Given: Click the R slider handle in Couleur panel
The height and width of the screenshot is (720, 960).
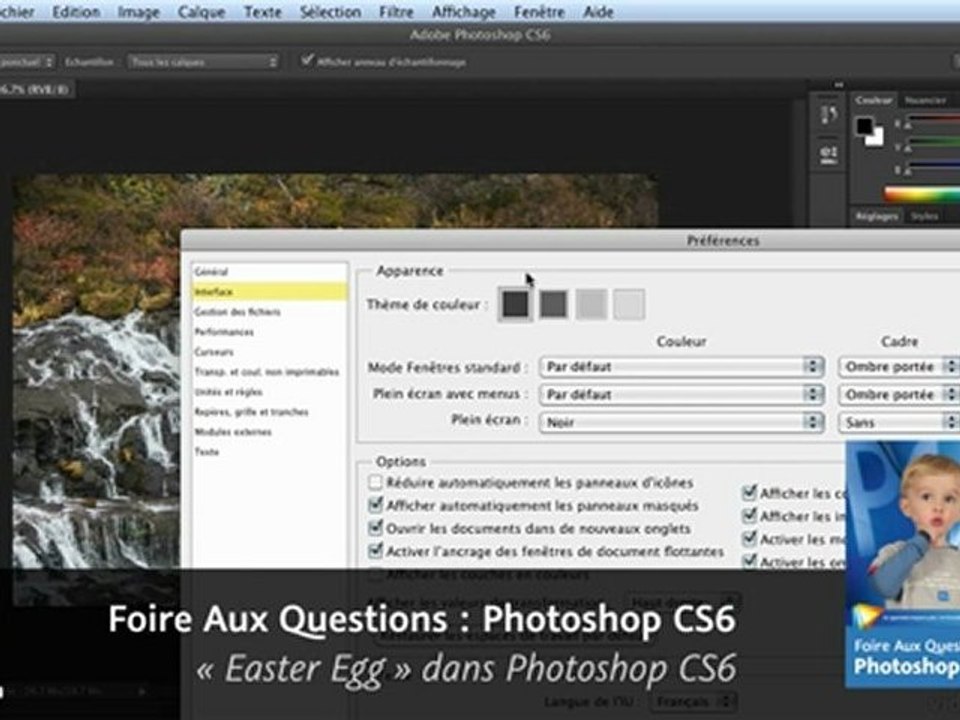Looking at the screenshot, I should (x=909, y=126).
